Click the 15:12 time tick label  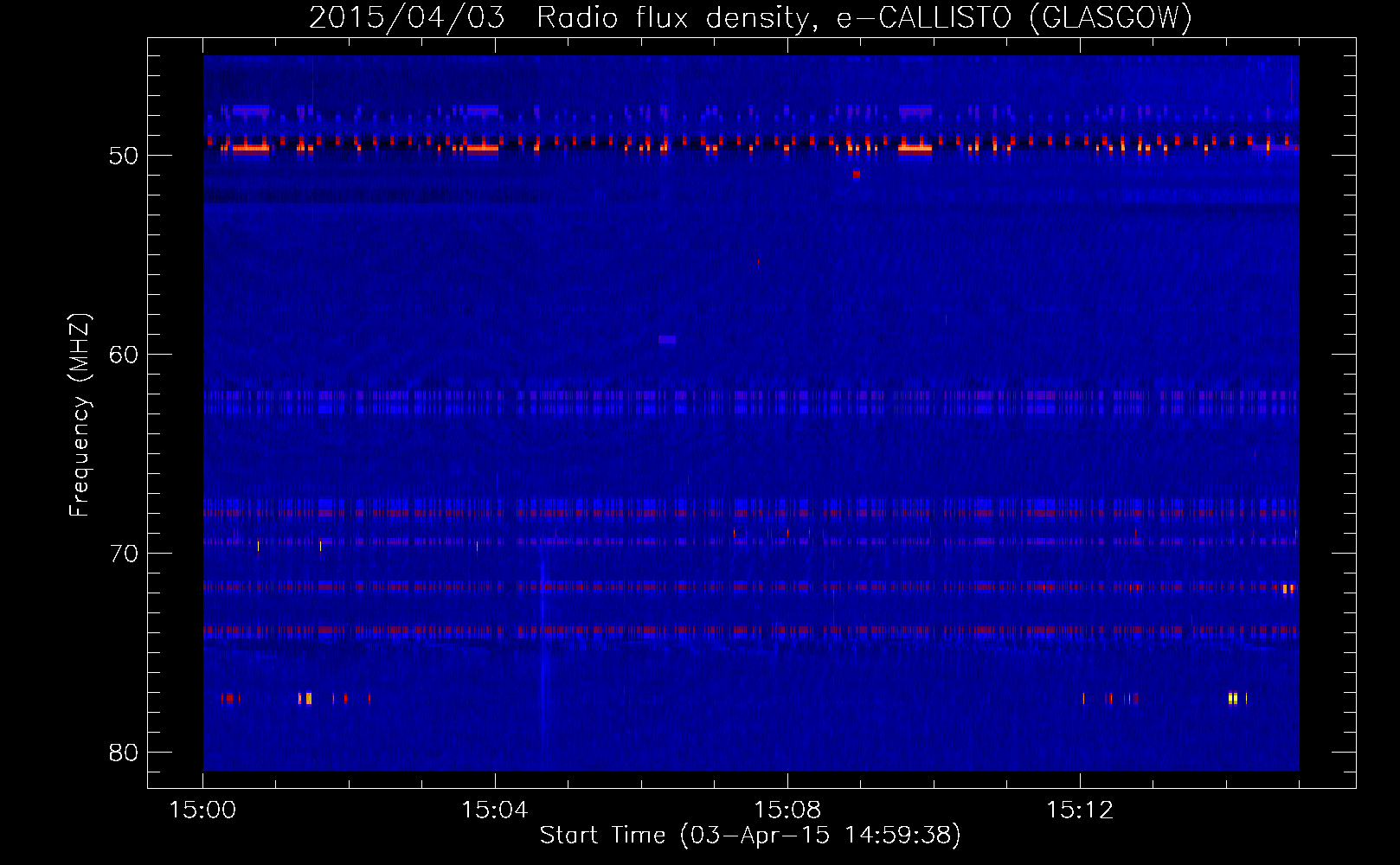tap(1080, 810)
